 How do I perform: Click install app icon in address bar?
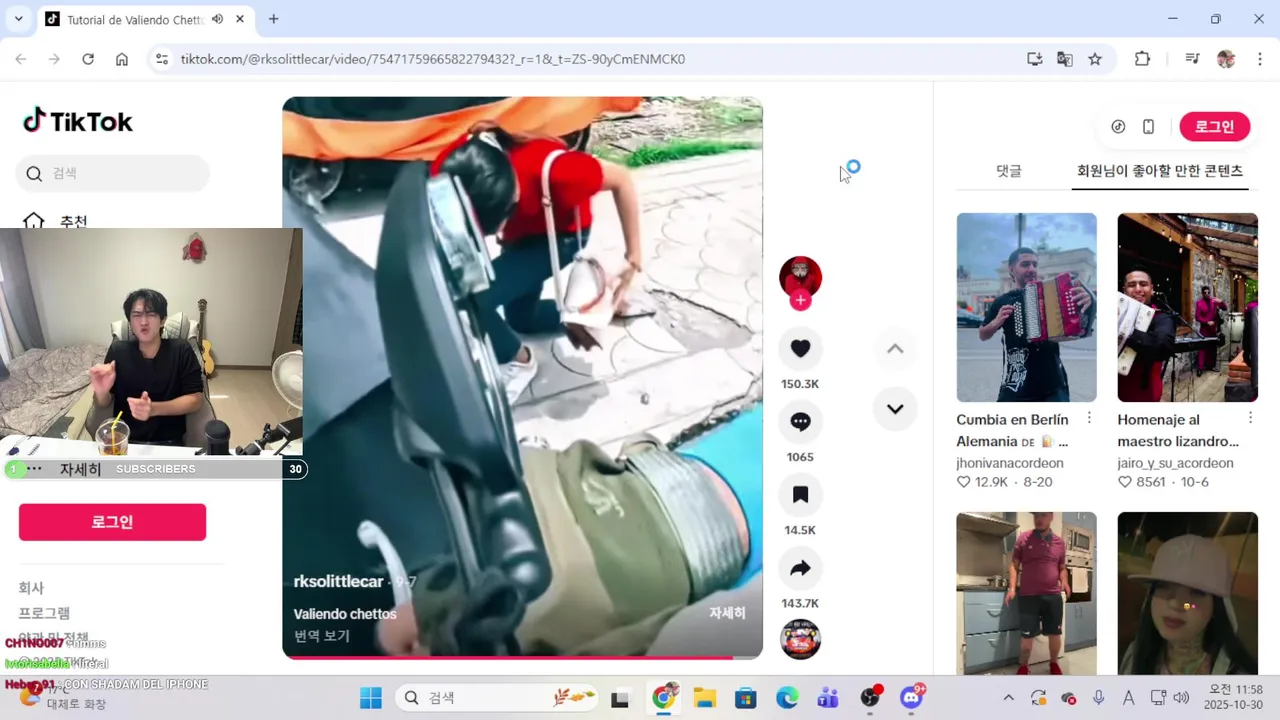1035,59
